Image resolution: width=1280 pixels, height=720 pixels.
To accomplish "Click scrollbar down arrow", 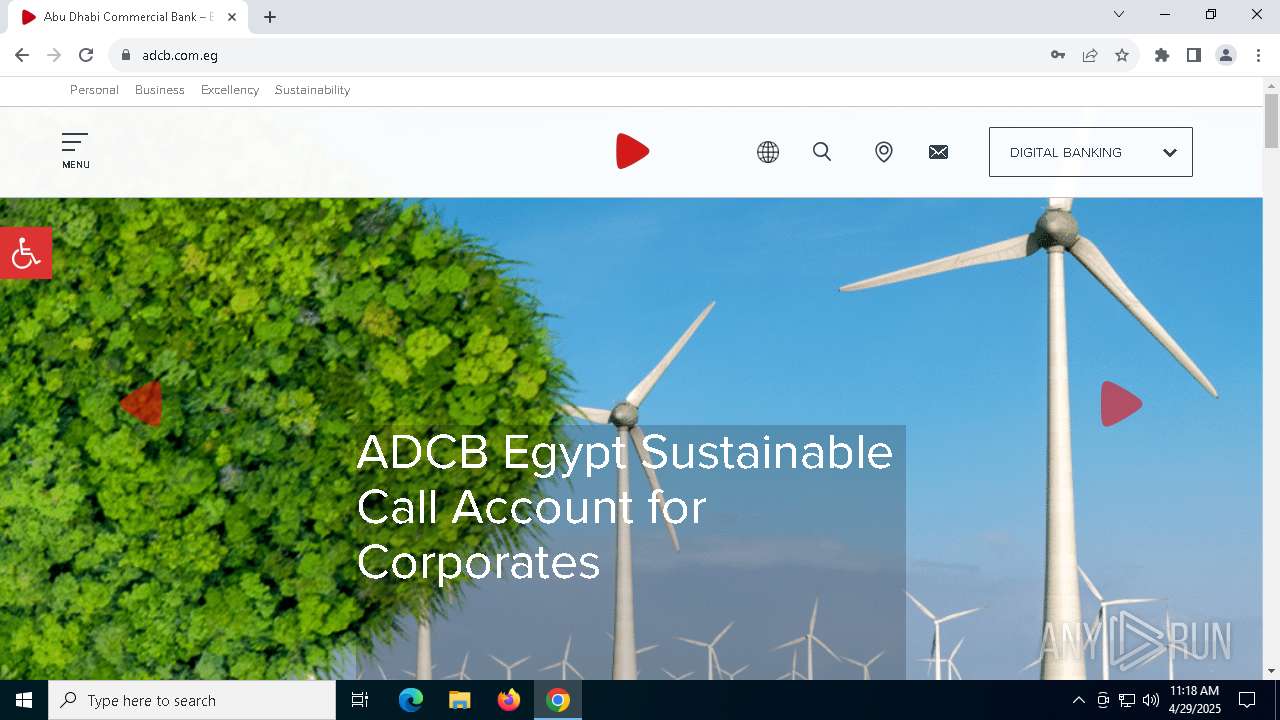I will (1271, 671).
